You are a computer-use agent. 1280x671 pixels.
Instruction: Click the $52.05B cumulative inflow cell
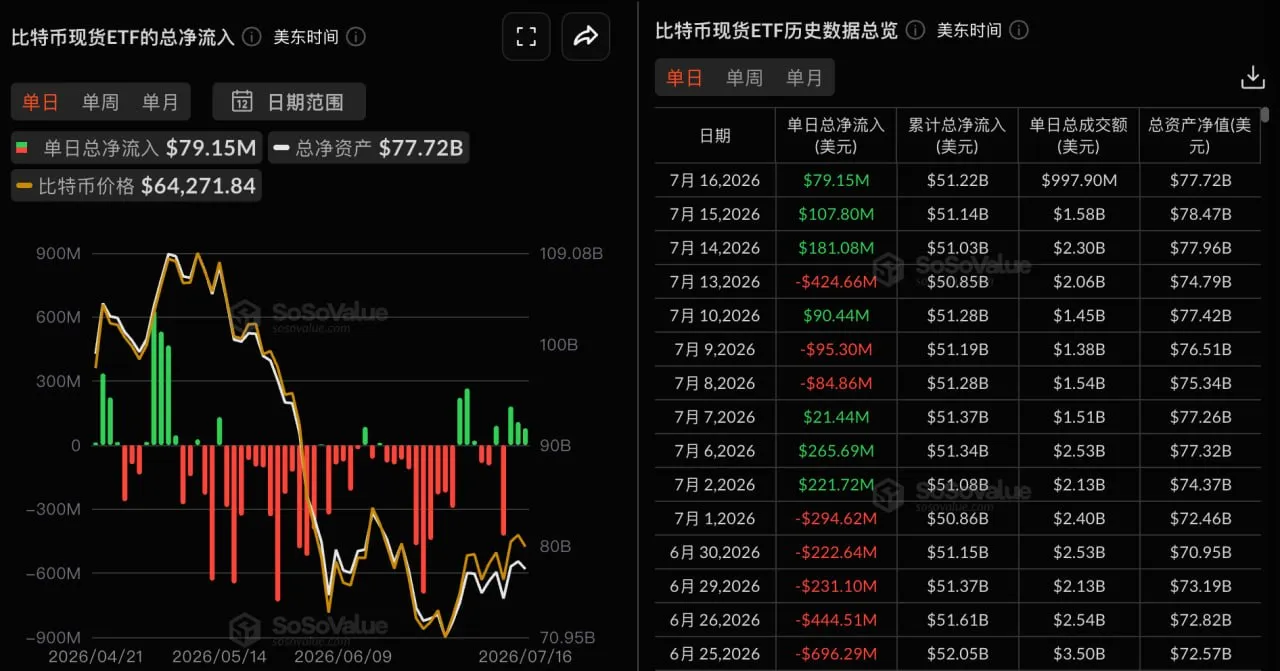tap(957, 654)
